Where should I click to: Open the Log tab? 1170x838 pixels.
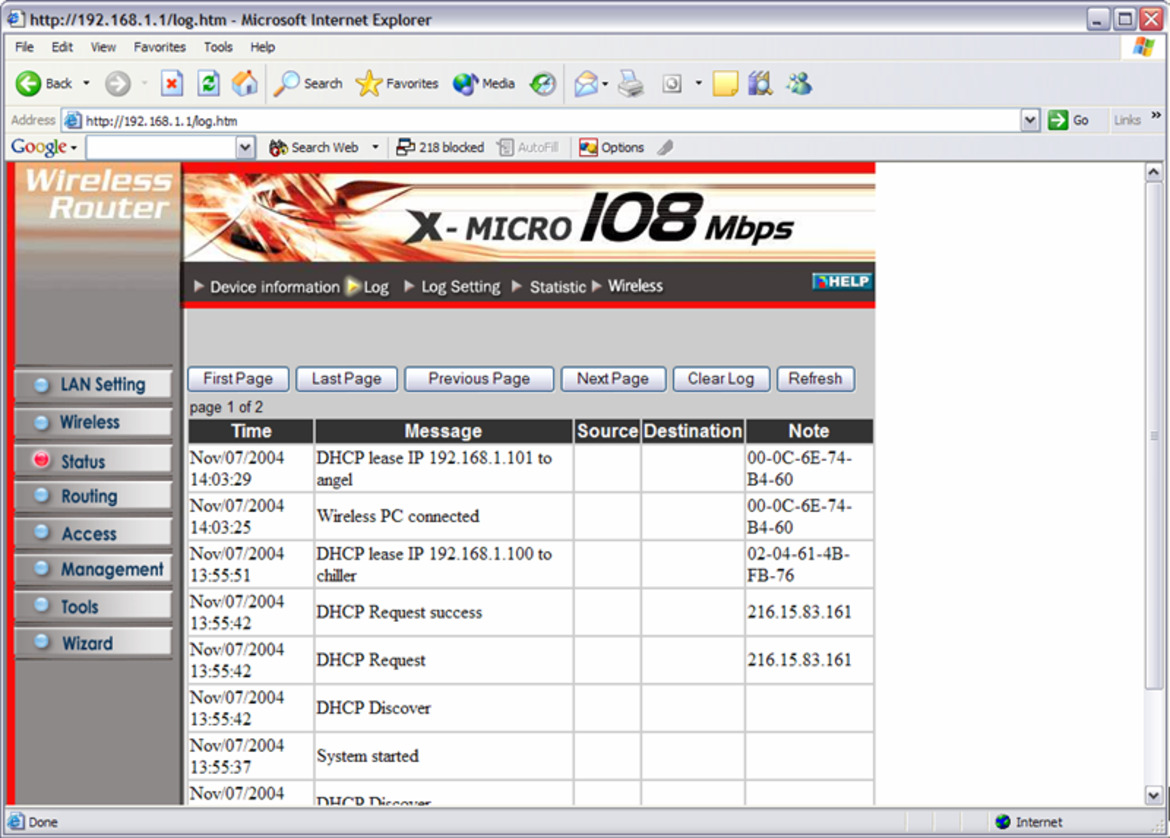[x=369, y=287]
